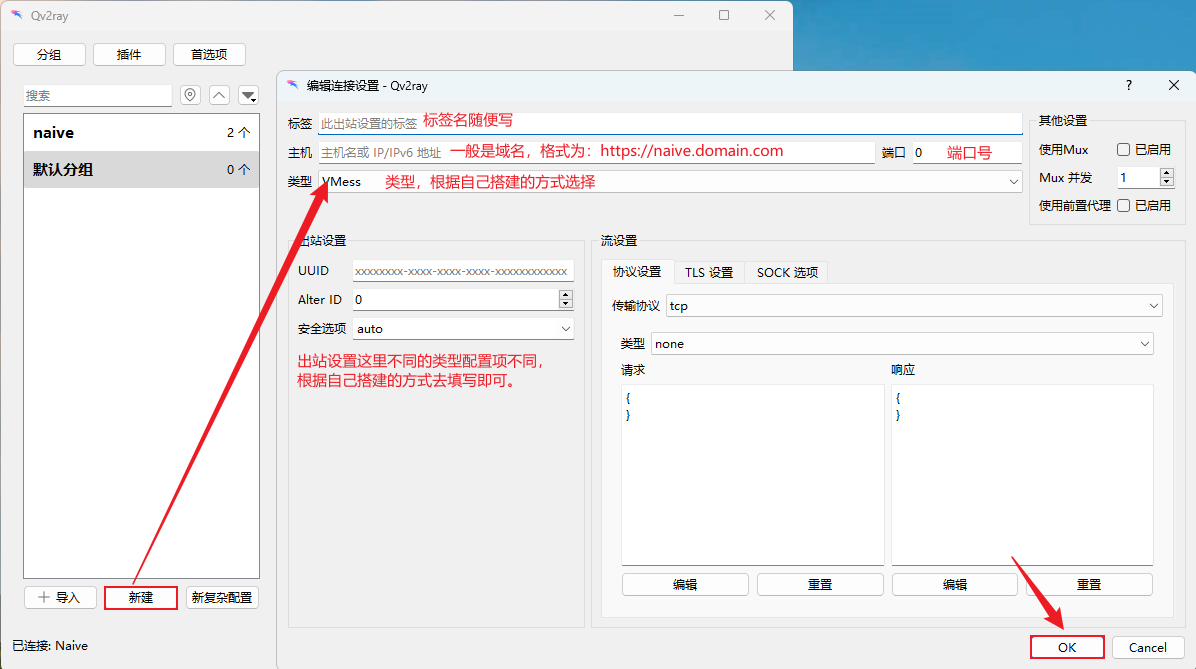Image resolution: width=1196 pixels, height=669 pixels.
Task: Click the OK button
Action: click(1067, 647)
